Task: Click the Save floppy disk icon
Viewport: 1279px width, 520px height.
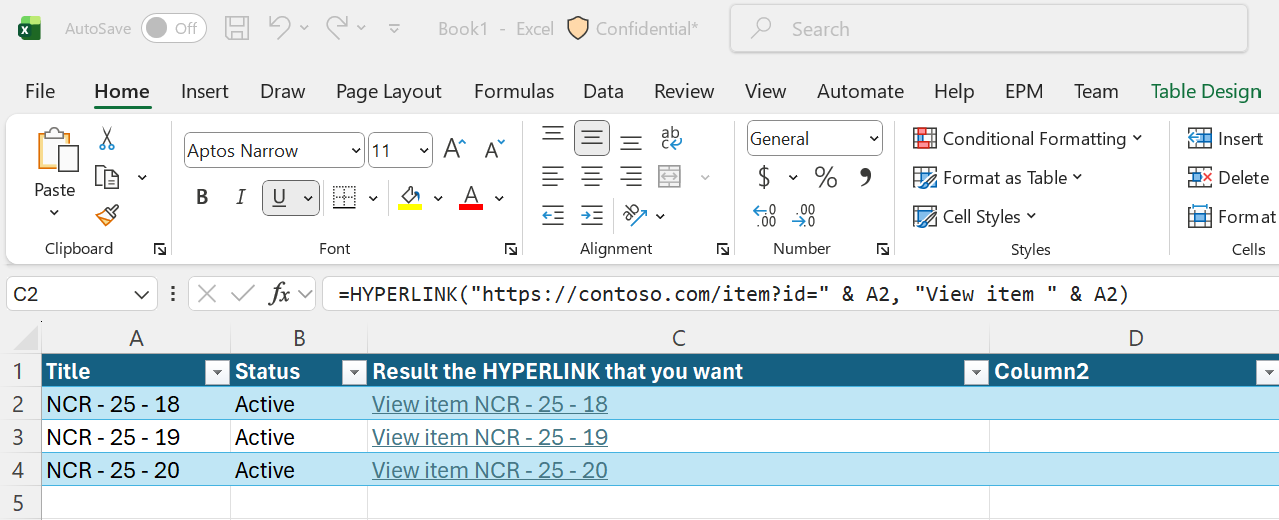Action: (x=237, y=28)
